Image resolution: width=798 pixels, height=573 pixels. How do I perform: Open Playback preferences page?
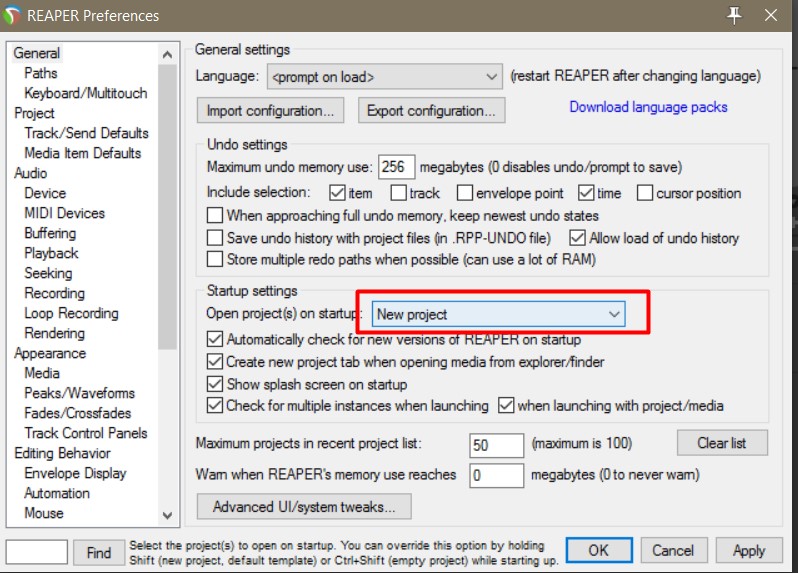[51, 253]
